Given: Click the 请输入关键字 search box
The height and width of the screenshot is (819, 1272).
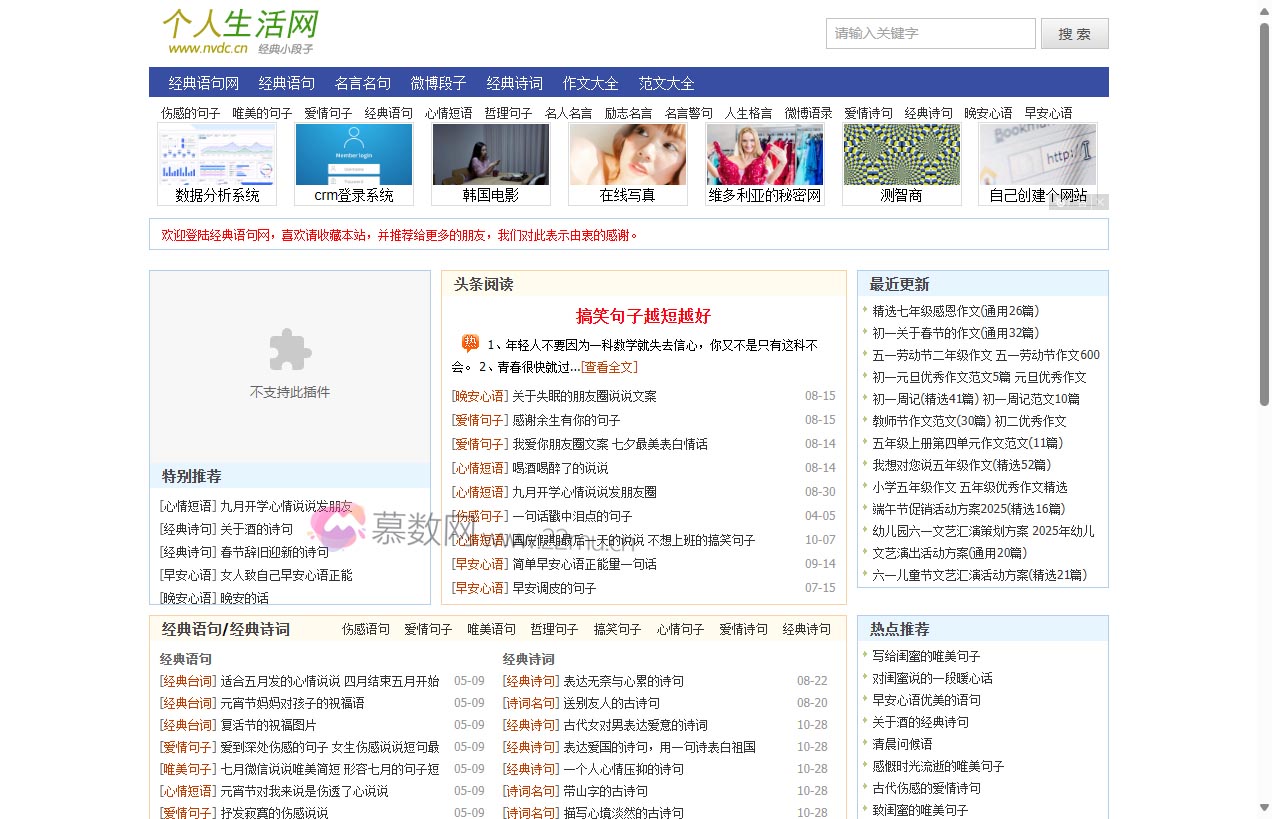Looking at the screenshot, I should 929,33.
